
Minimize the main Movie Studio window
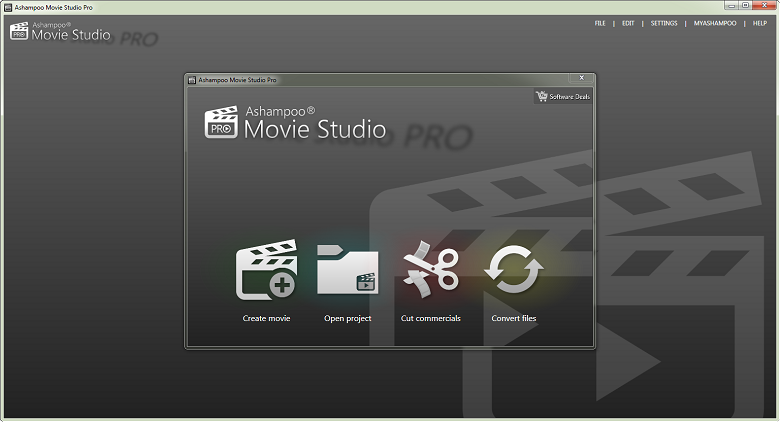(x=731, y=6)
